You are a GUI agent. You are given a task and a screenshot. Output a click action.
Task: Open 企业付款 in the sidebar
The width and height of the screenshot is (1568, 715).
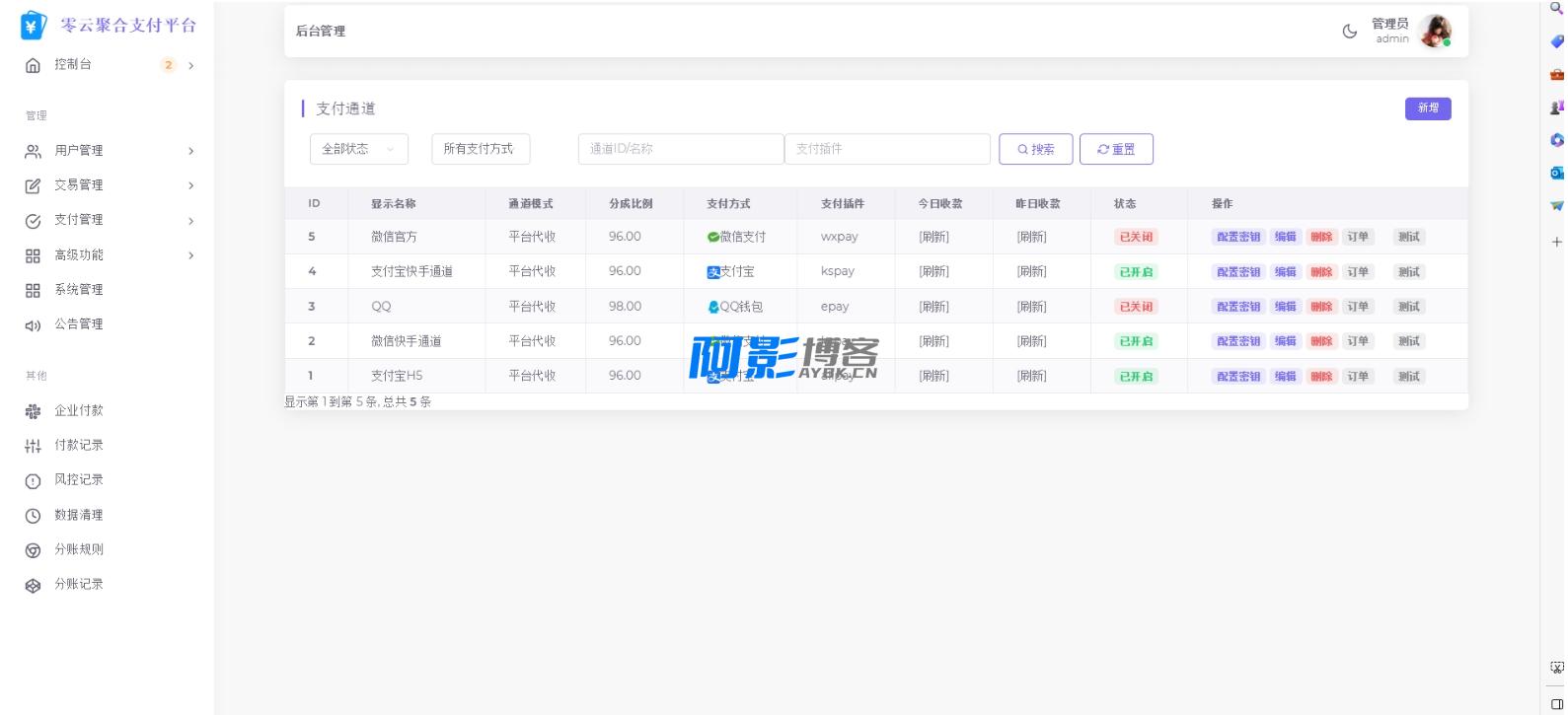(x=78, y=411)
